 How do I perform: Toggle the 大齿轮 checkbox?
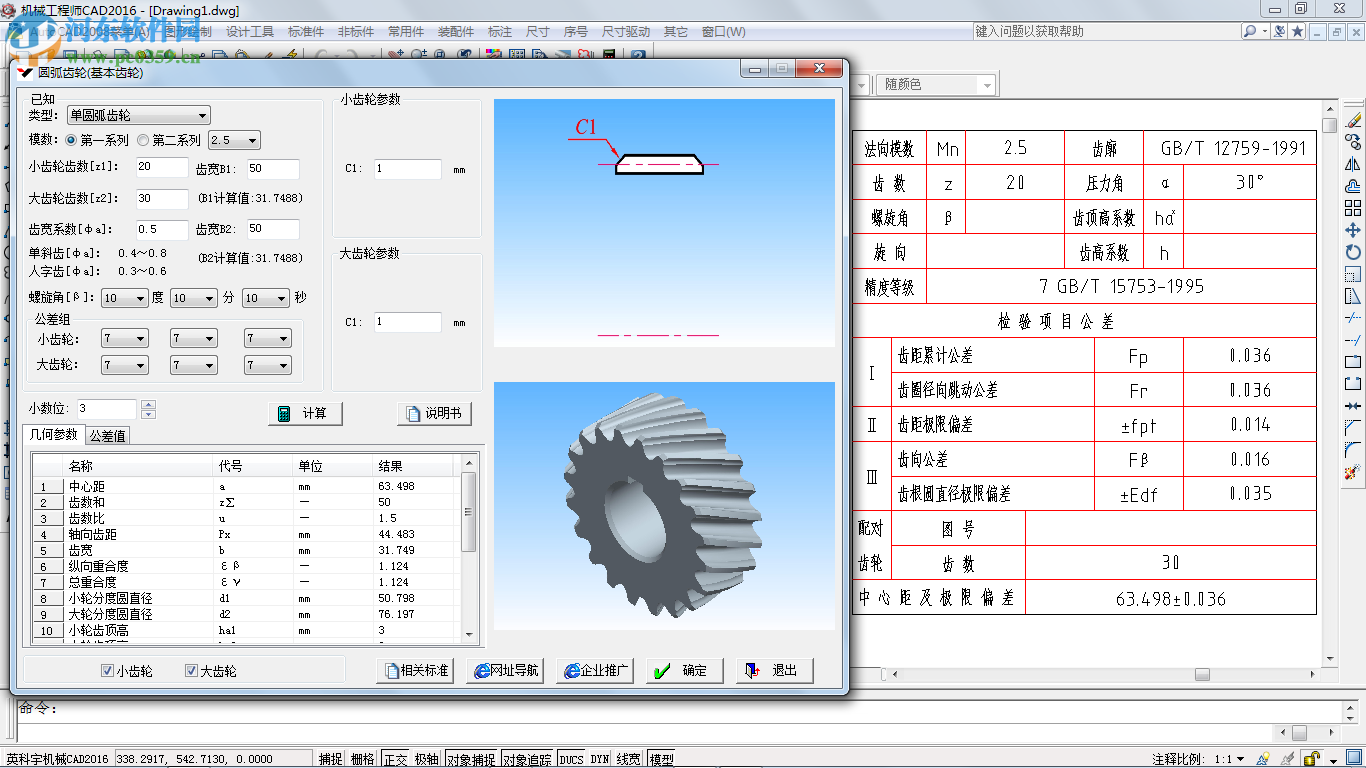pyautogui.click(x=192, y=671)
